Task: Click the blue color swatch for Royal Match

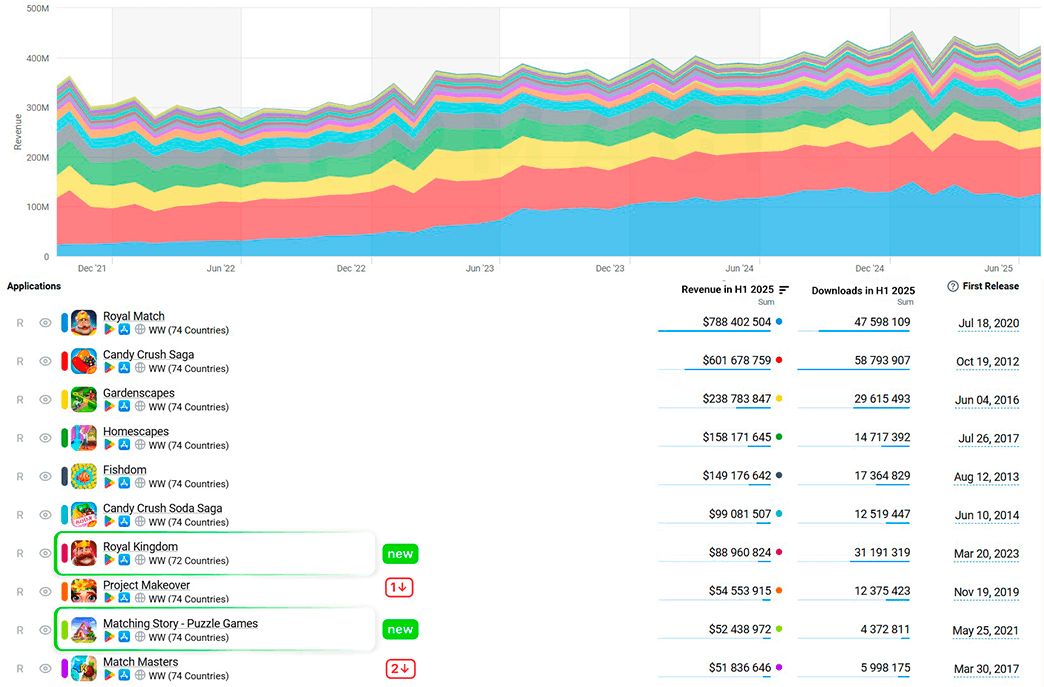Action: coord(65,323)
